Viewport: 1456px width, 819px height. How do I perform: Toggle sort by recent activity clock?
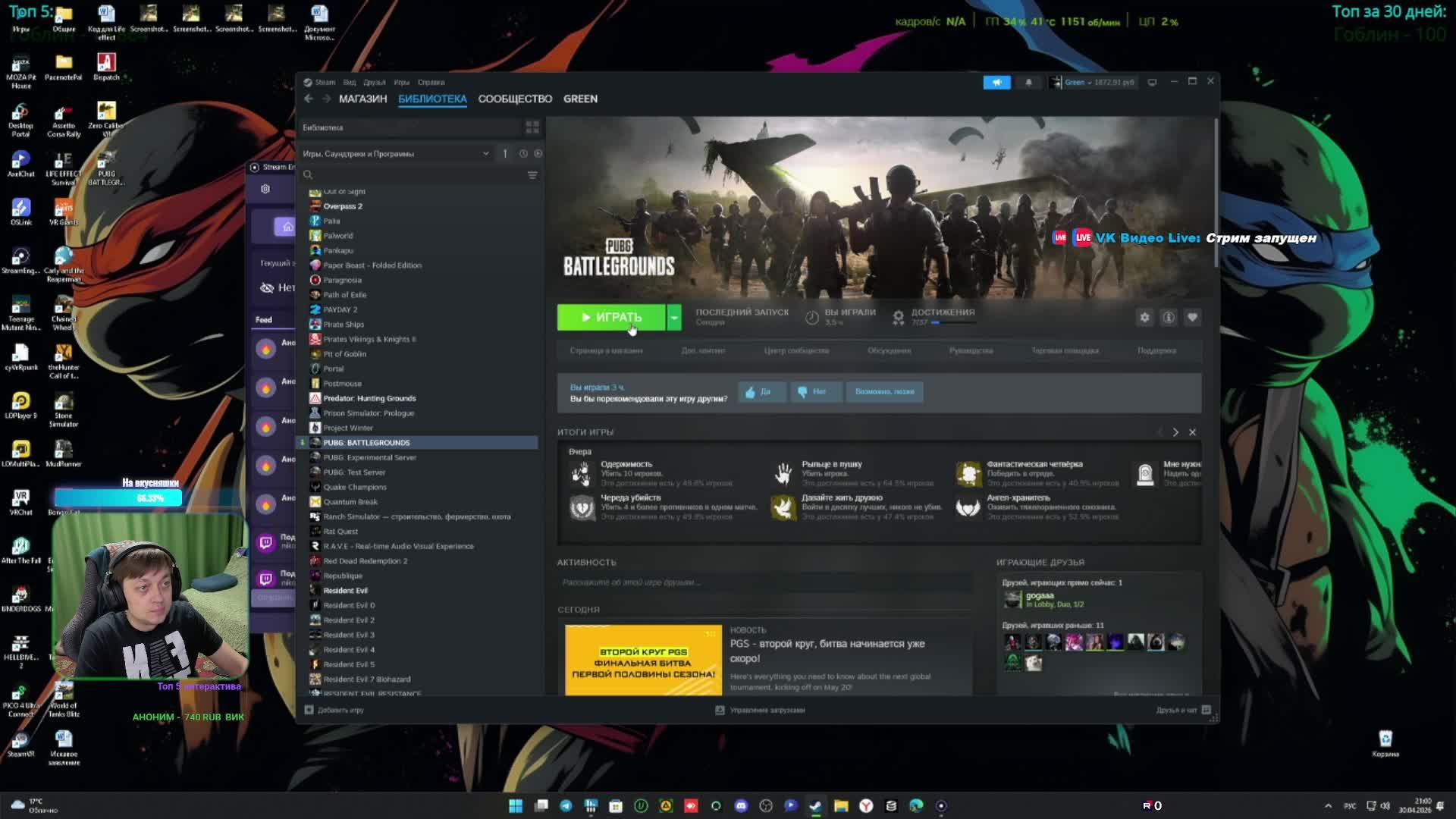(523, 154)
